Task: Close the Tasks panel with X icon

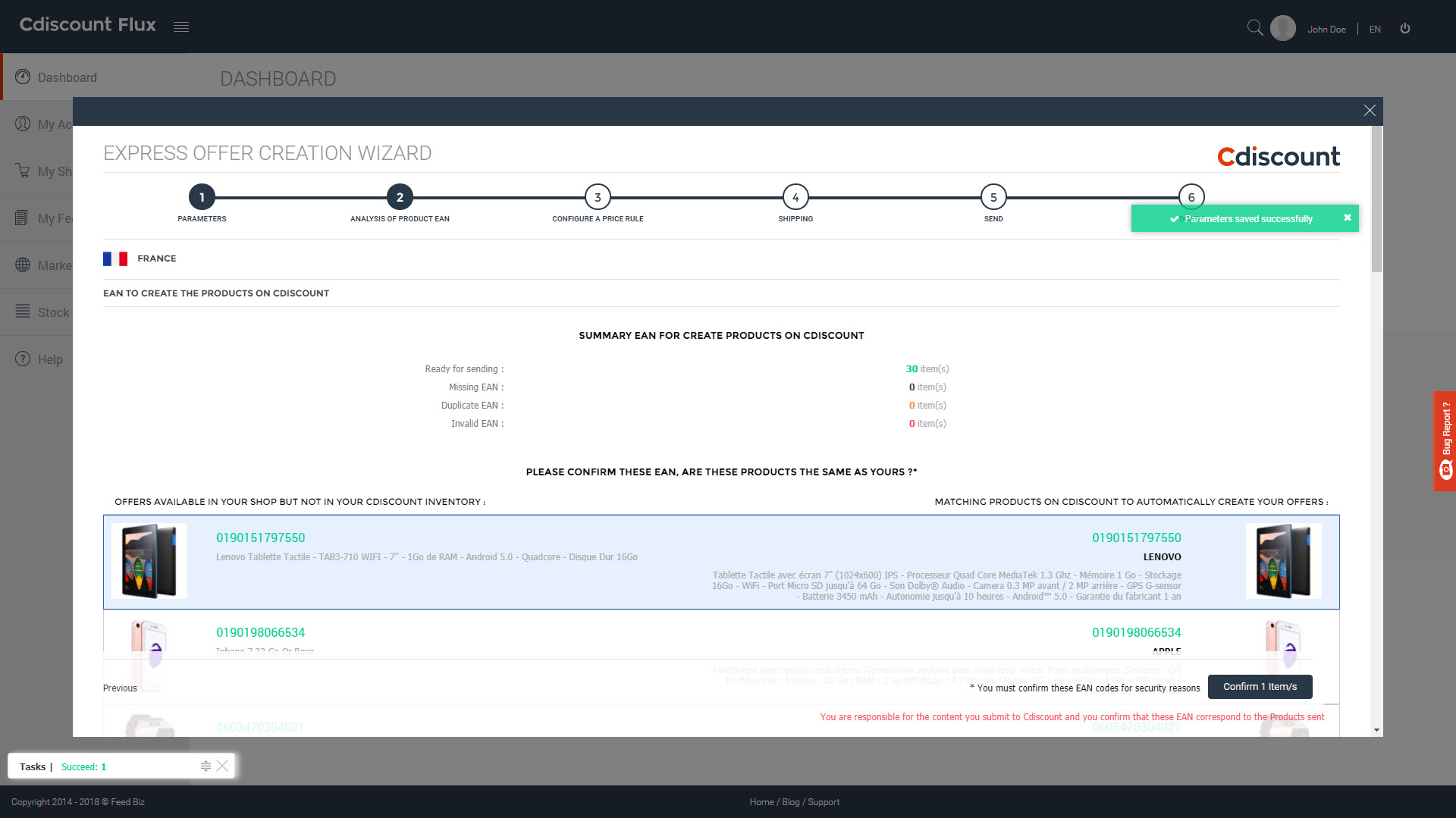Action: tap(222, 766)
